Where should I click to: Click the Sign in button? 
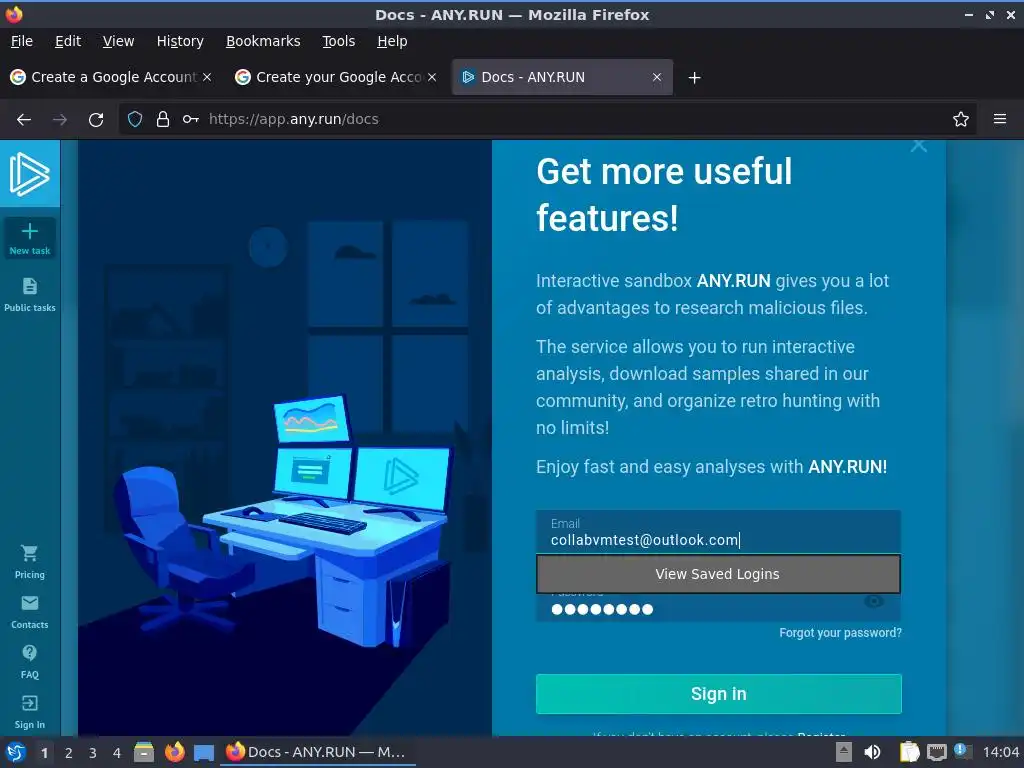tap(718, 694)
